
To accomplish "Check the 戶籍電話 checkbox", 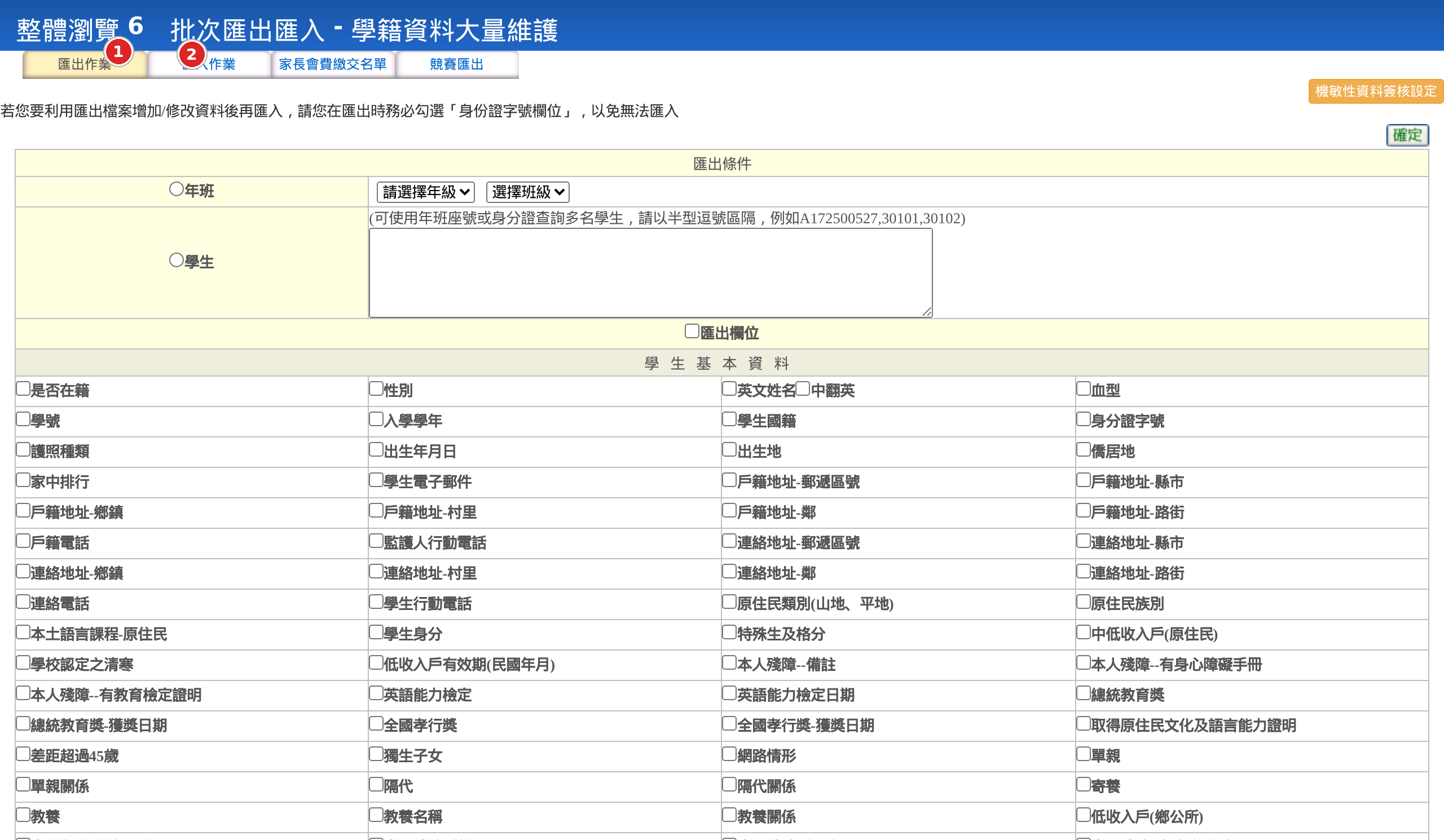I will tap(23, 541).
